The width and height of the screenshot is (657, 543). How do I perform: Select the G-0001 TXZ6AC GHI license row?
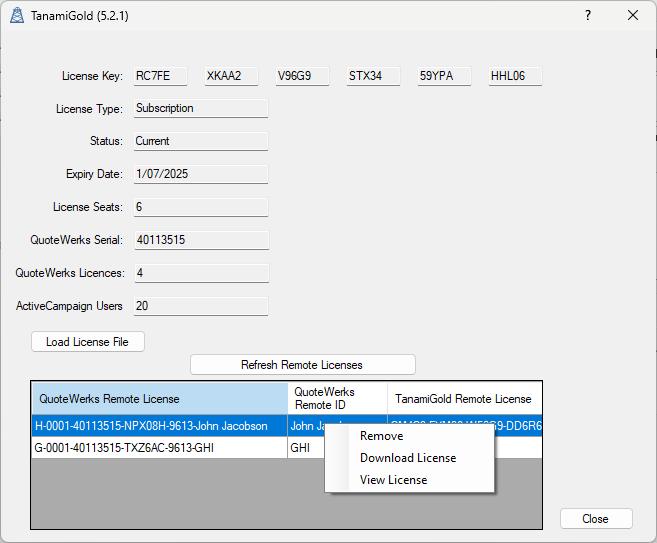158,448
